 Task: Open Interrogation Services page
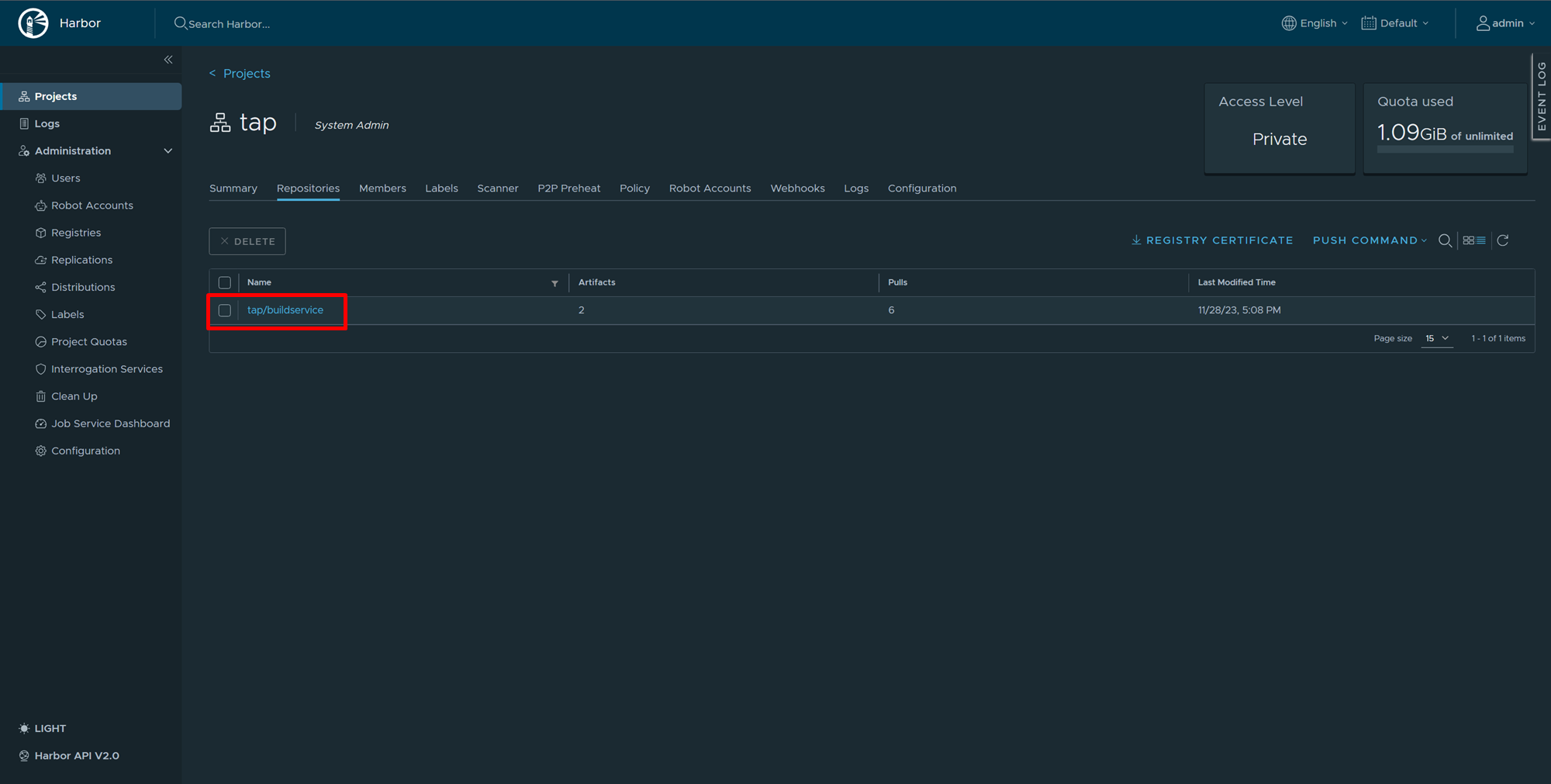[106, 369]
